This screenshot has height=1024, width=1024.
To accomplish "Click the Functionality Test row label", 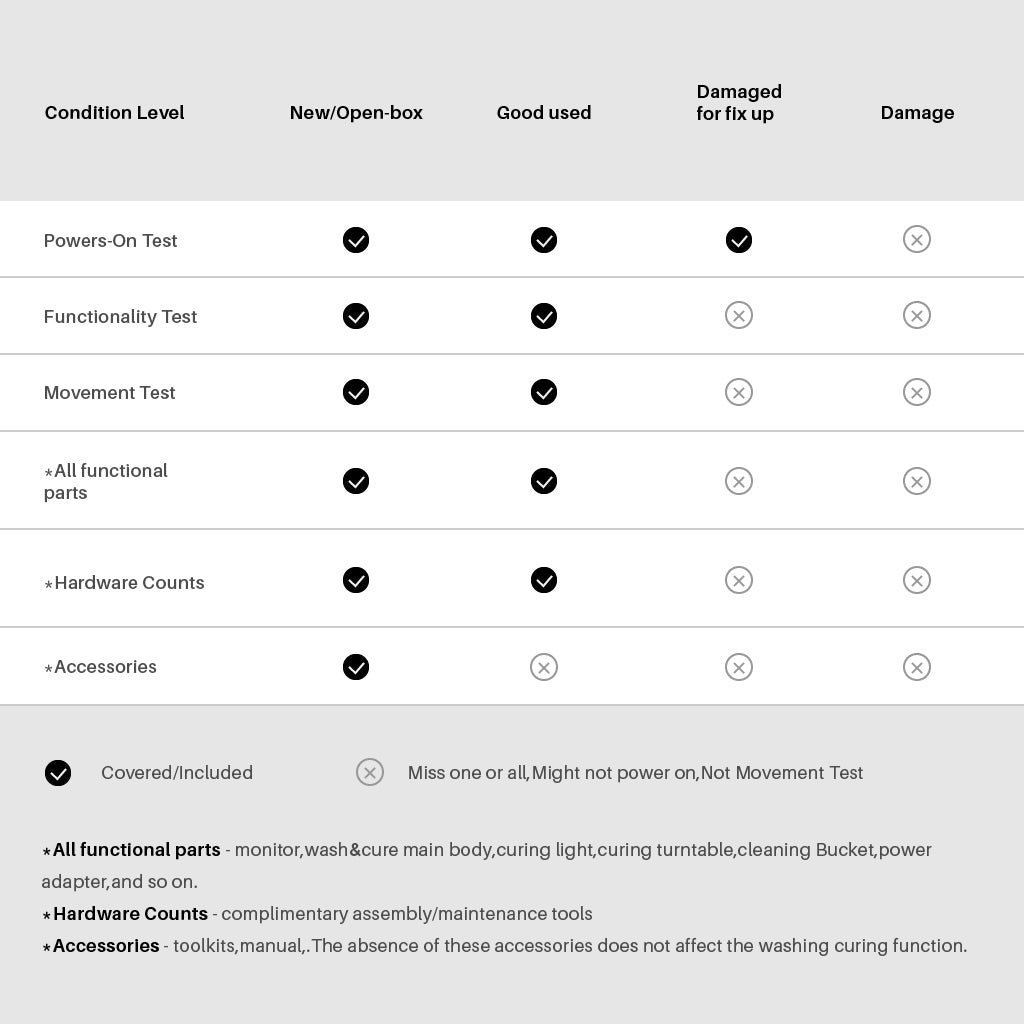I will pyautogui.click(x=120, y=317).
